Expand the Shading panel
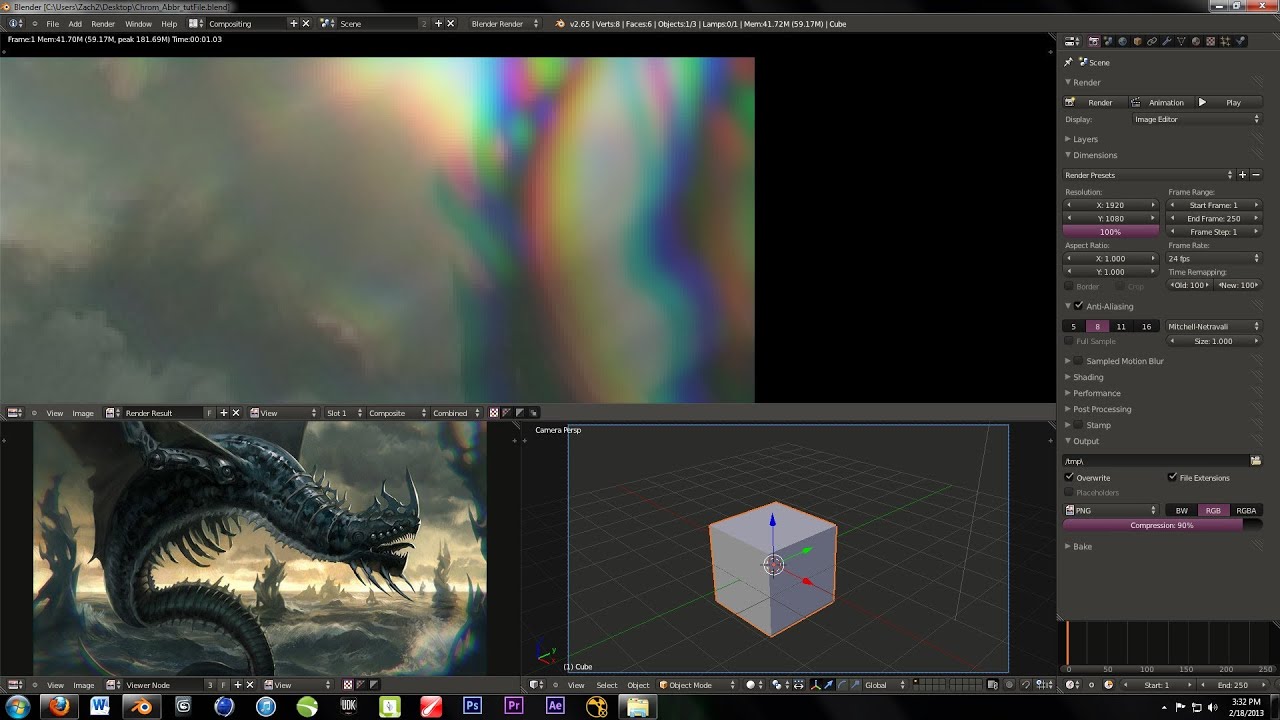 pos(1088,377)
